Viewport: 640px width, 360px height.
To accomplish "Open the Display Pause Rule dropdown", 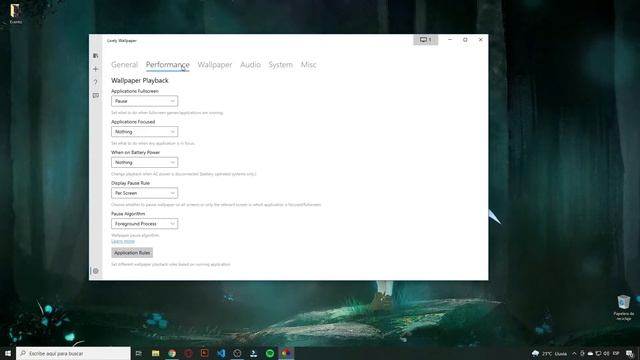I will tap(144, 193).
